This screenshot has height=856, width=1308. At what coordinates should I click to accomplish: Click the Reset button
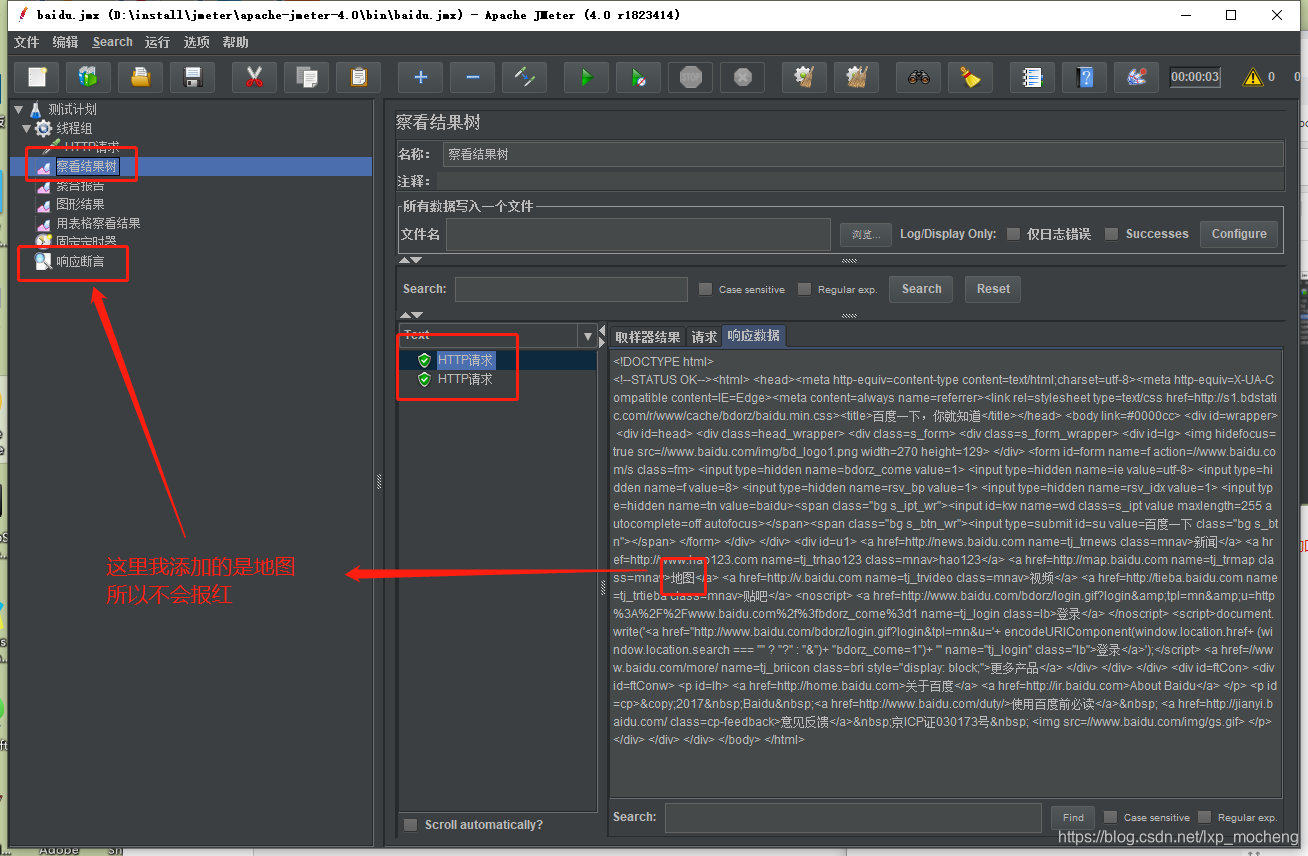point(993,289)
